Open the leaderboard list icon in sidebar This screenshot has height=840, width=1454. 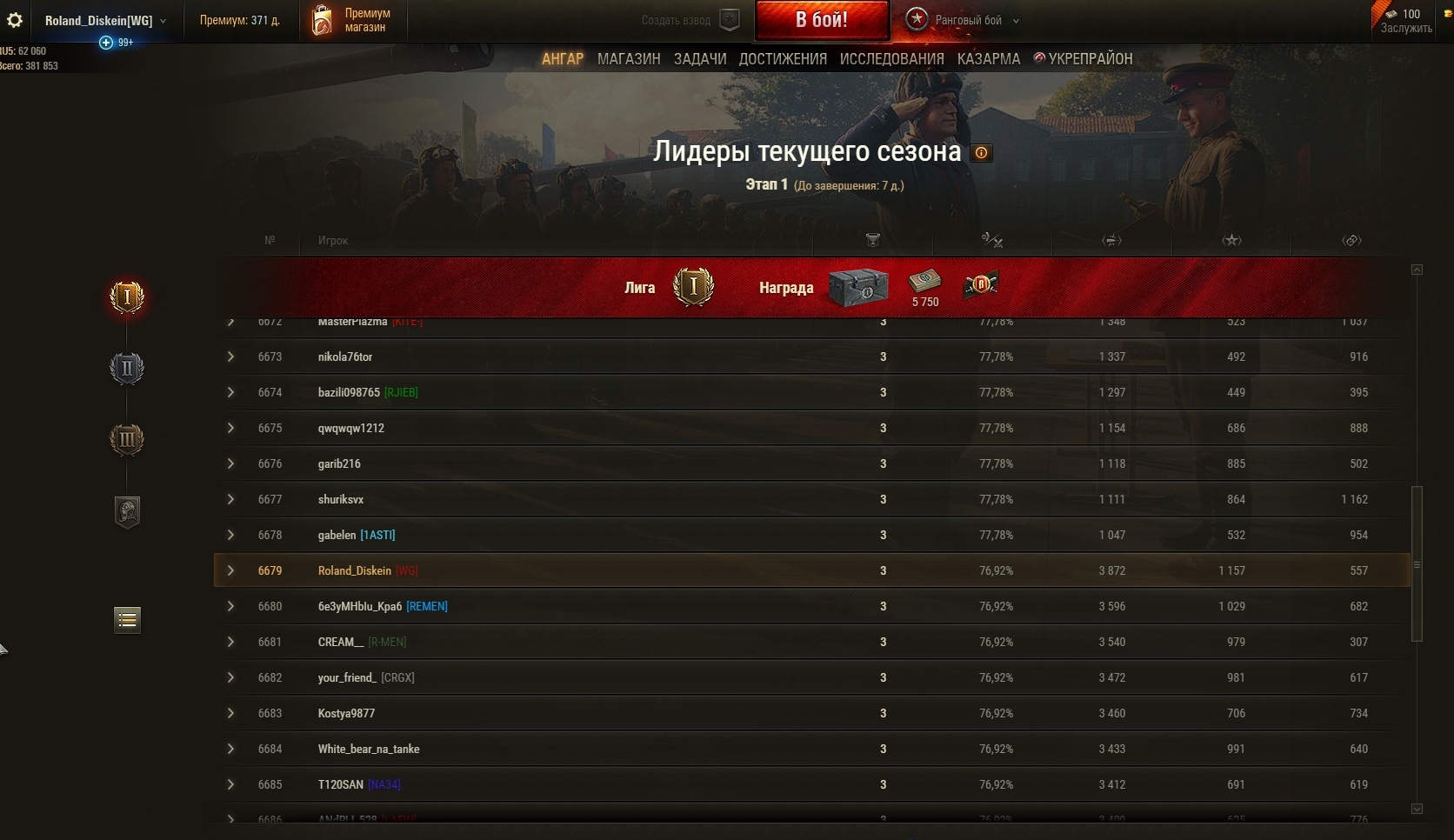click(127, 620)
